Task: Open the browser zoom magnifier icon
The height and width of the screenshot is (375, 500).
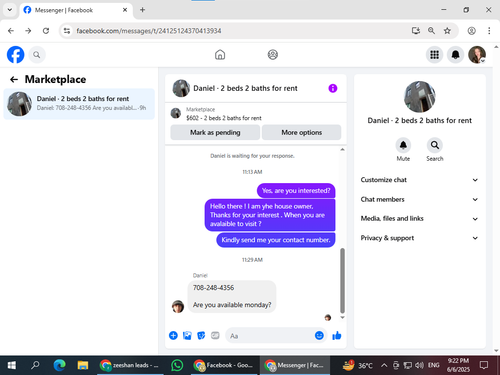Action: 431,31
